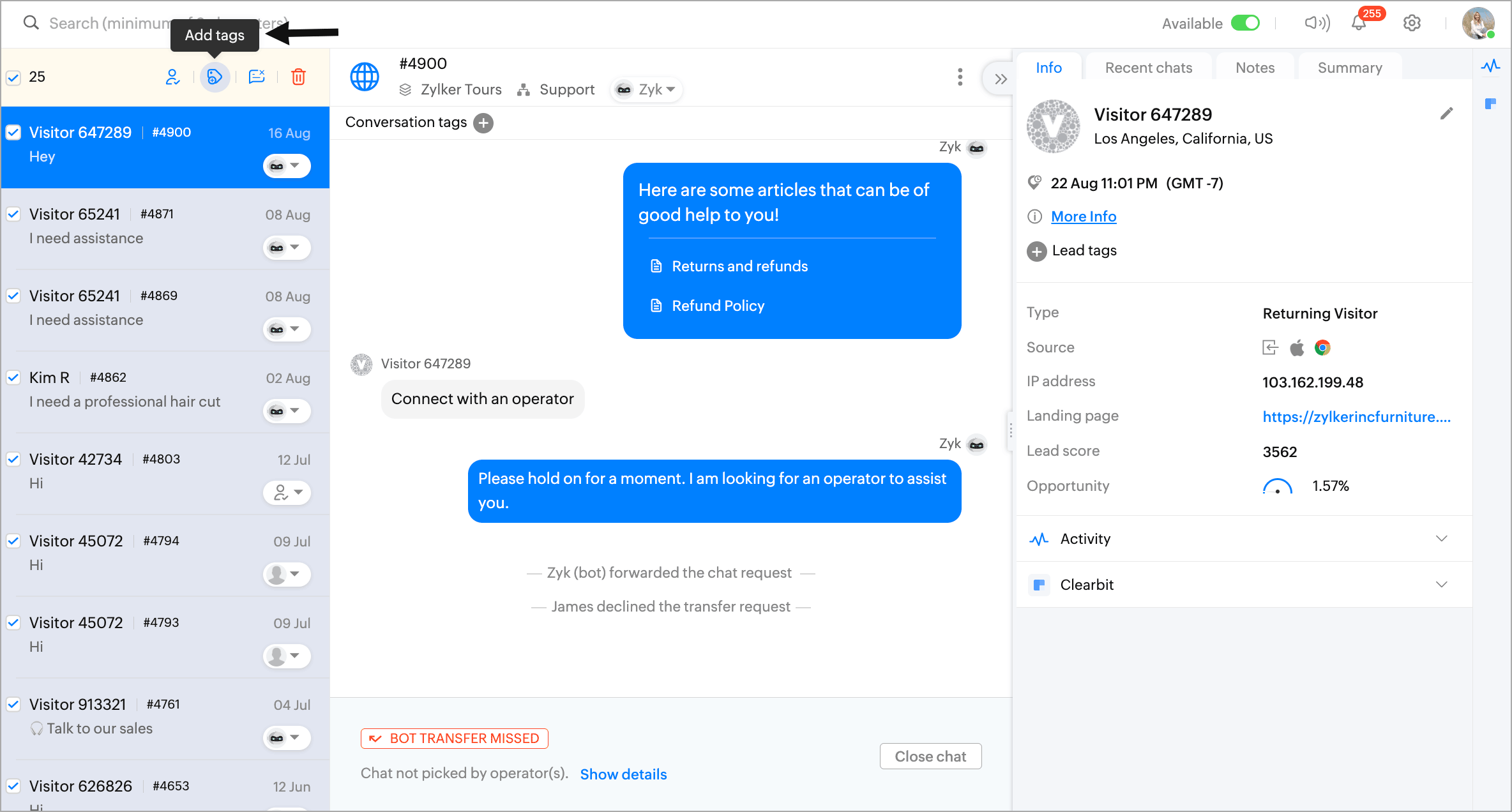This screenshot has width=1512, height=812.
Task: Click the pencil edit icon for visitor
Action: tap(1446, 114)
